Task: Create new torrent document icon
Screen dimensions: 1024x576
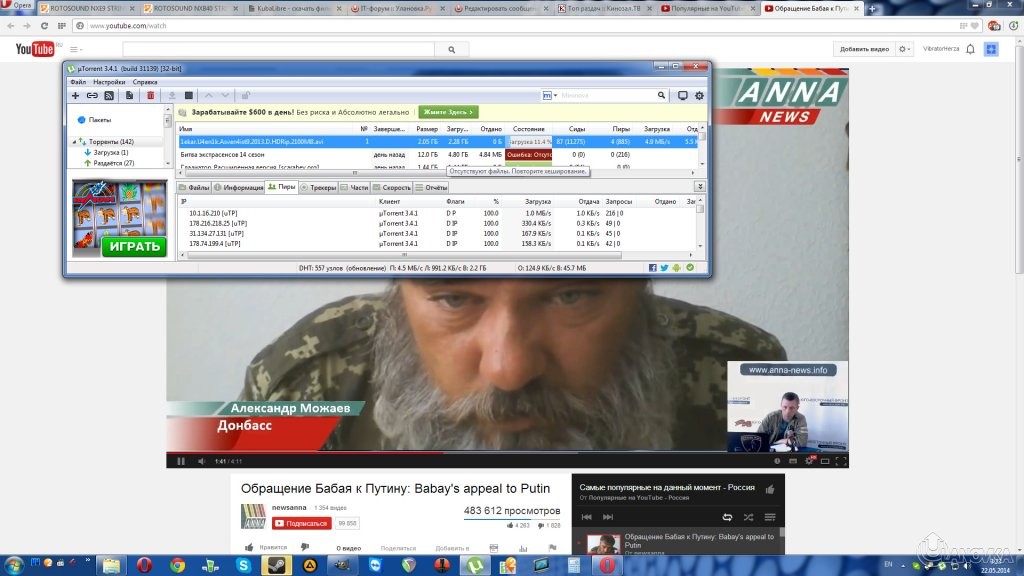Action: tap(129, 95)
